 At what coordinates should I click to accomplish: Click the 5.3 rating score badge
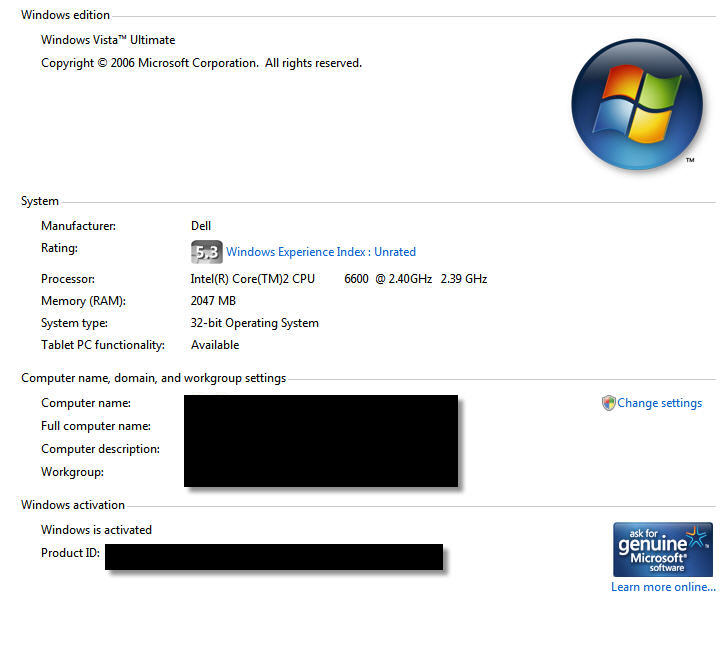coord(207,252)
